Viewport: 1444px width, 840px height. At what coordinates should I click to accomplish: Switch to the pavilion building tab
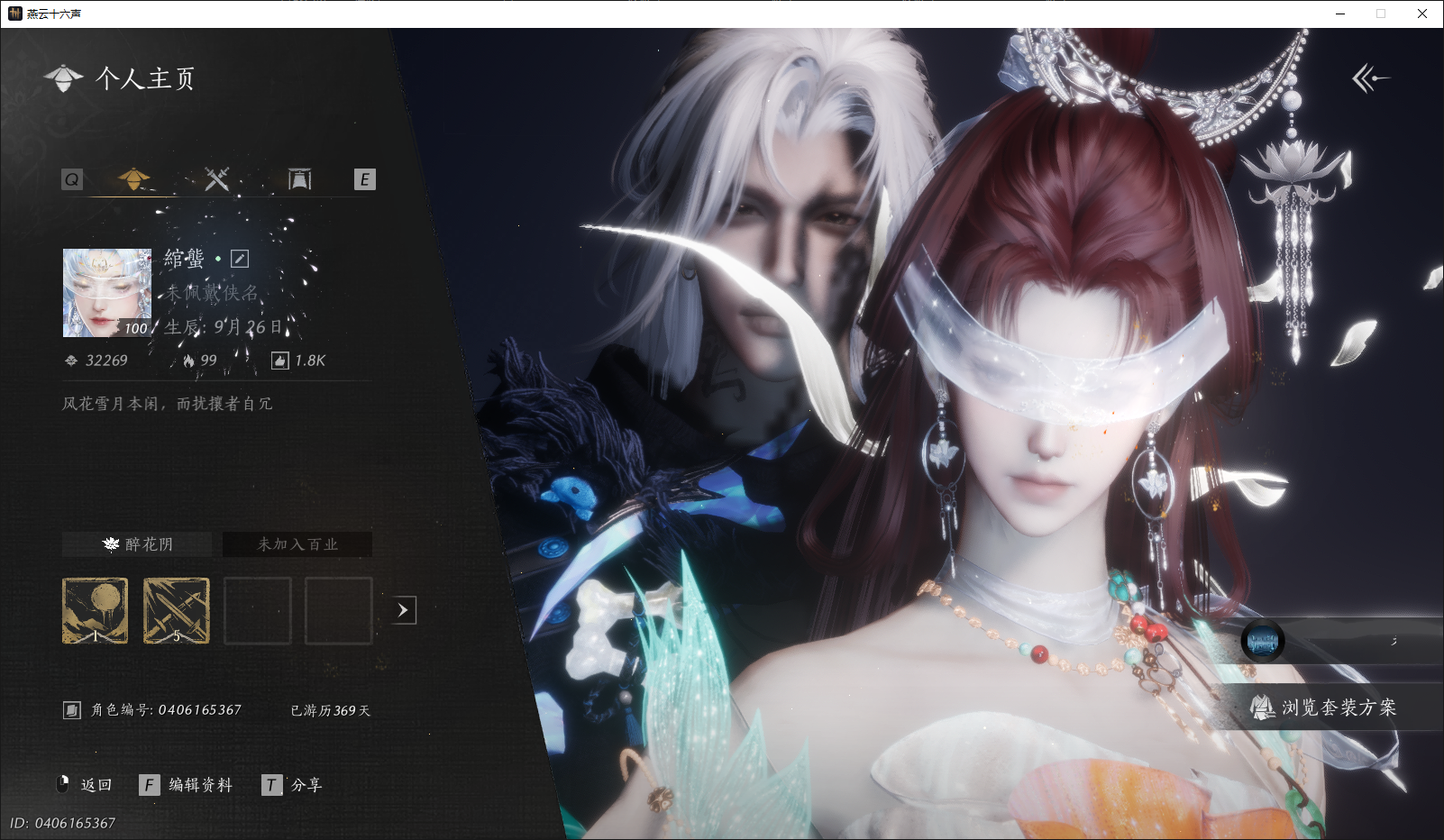(299, 179)
